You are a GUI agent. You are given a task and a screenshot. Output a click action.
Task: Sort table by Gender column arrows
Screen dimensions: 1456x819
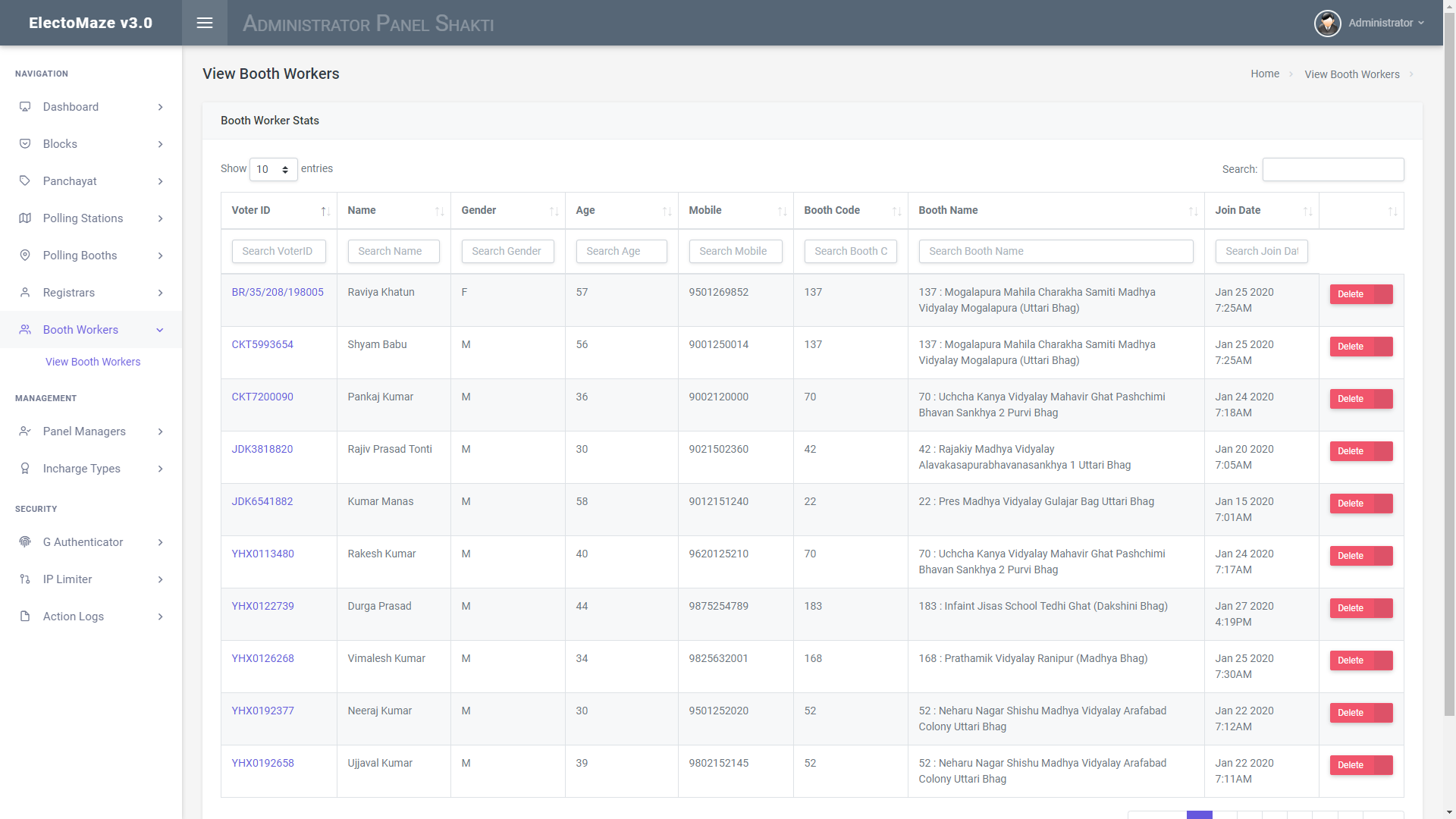[x=554, y=212]
